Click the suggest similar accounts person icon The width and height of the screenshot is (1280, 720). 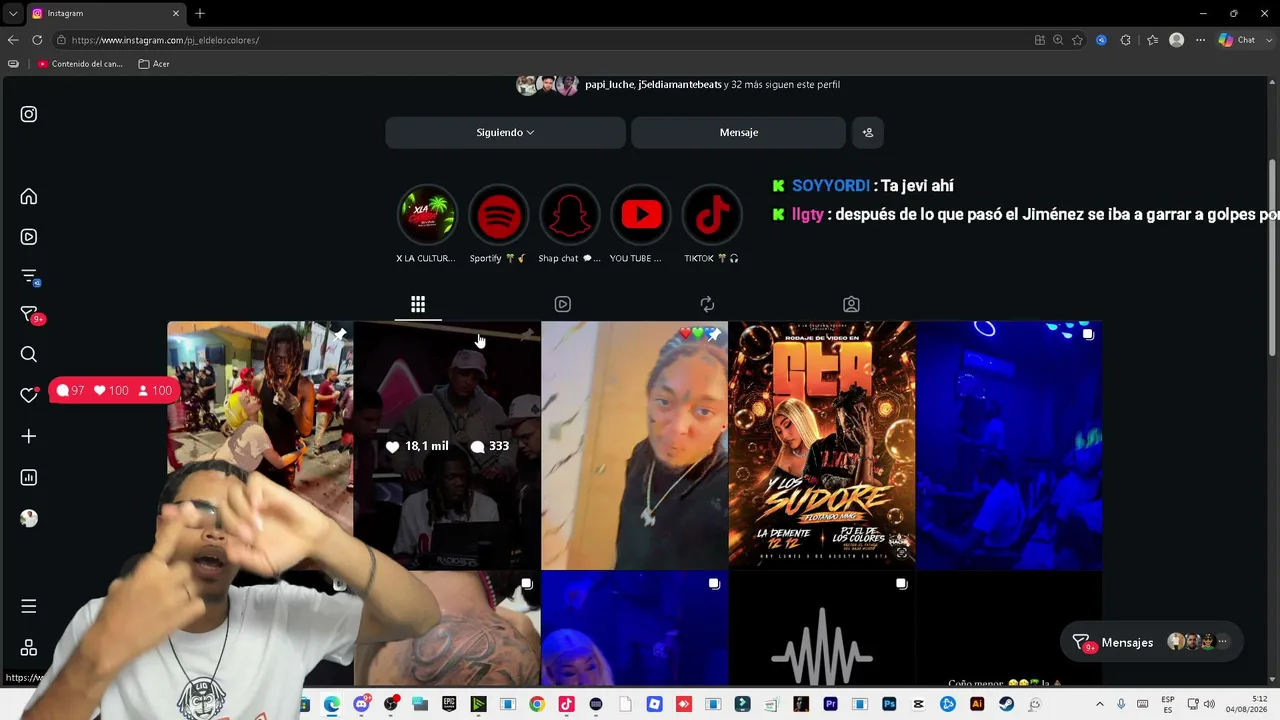(x=867, y=132)
